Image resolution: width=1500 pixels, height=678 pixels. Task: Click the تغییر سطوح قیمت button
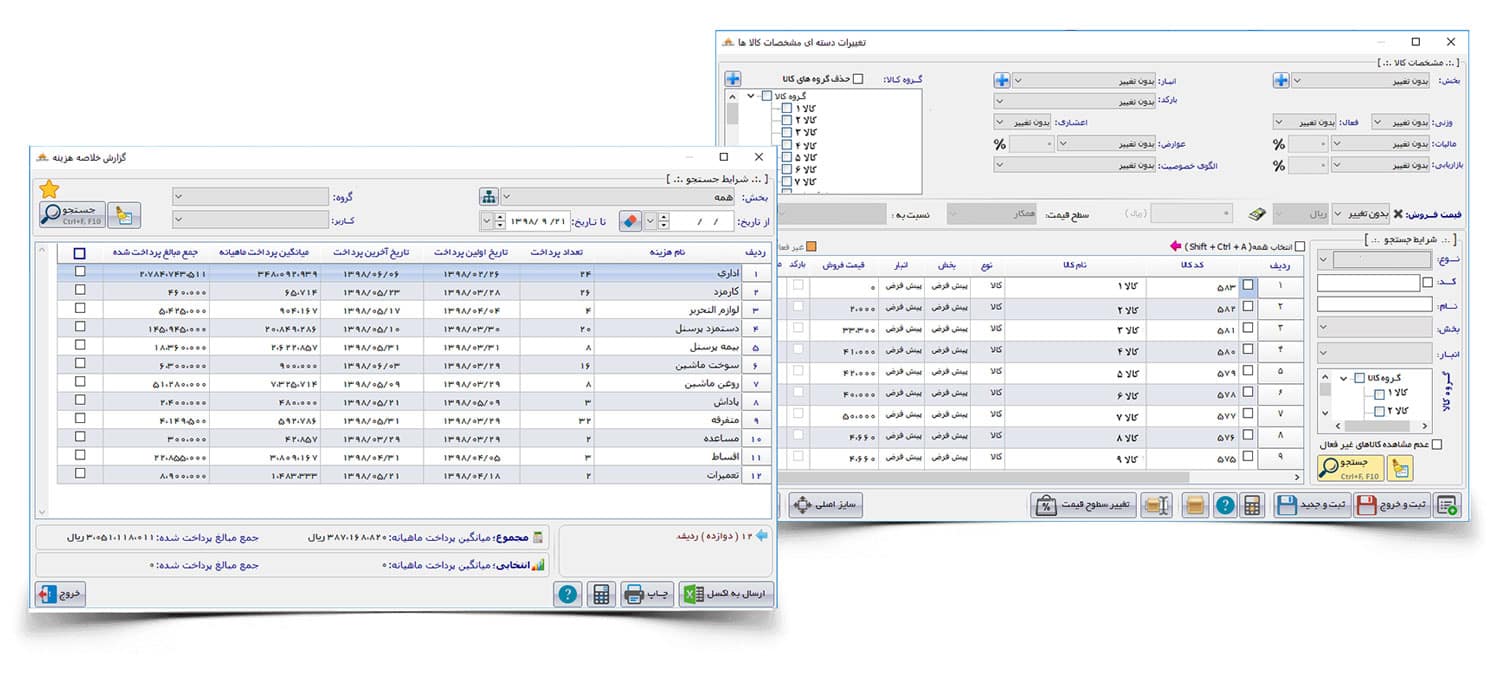pyautogui.click(x=1085, y=505)
